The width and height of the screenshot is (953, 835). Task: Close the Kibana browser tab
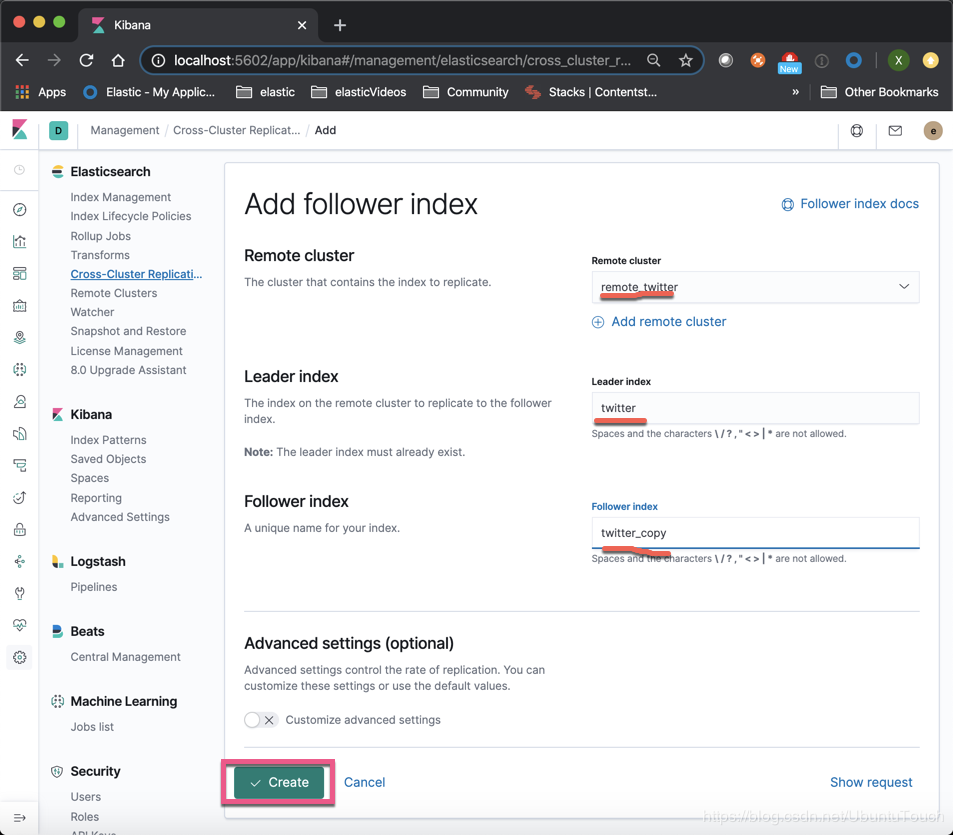point(302,25)
